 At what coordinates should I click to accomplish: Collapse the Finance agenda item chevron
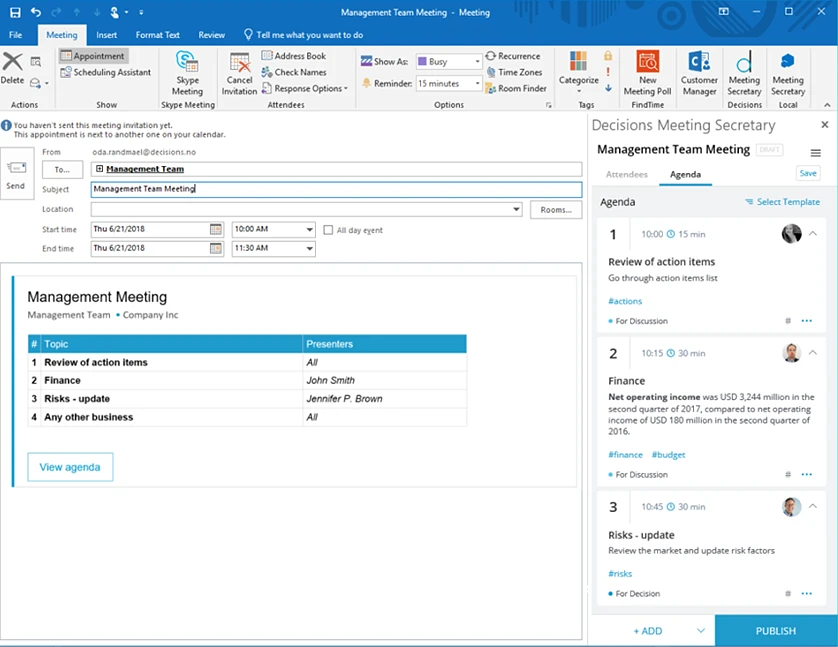813,353
